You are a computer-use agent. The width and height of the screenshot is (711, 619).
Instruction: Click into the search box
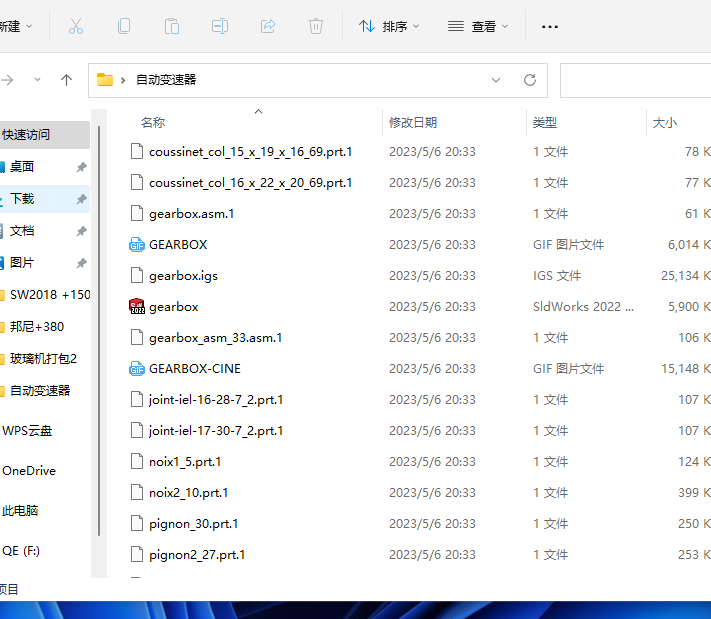click(x=635, y=80)
